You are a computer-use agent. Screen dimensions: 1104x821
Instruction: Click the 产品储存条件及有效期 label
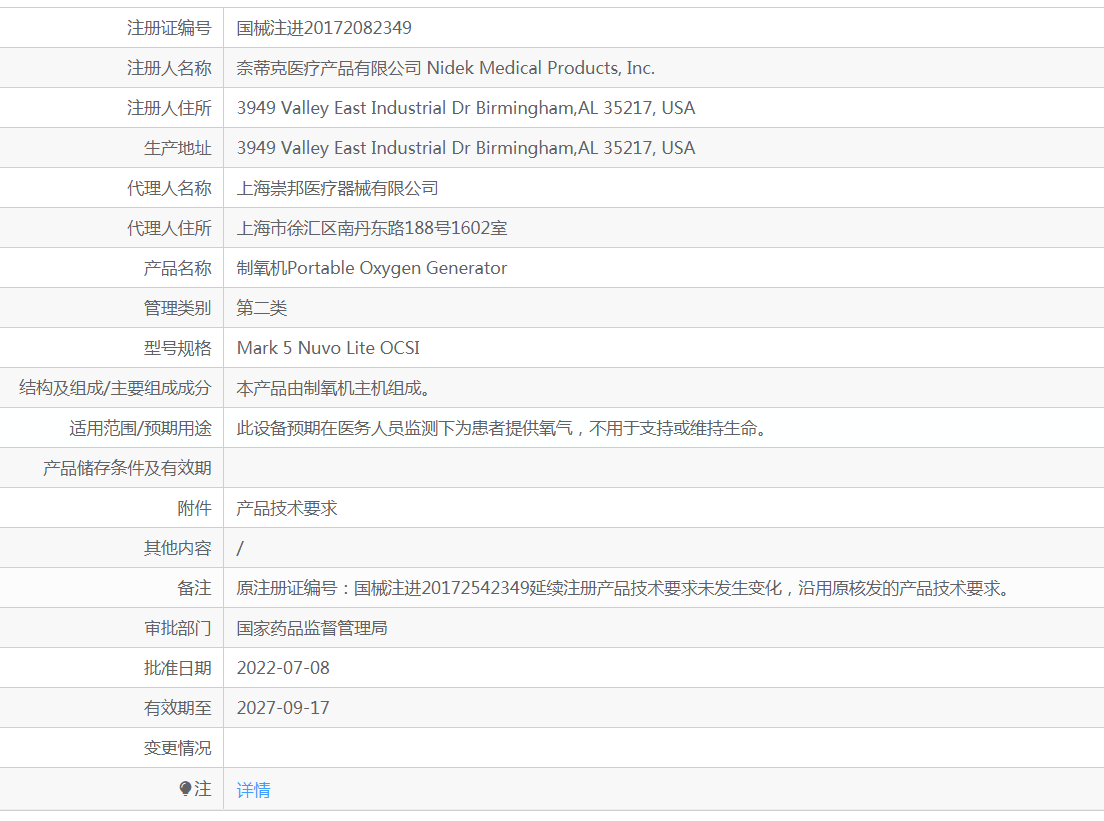tap(127, 468)
